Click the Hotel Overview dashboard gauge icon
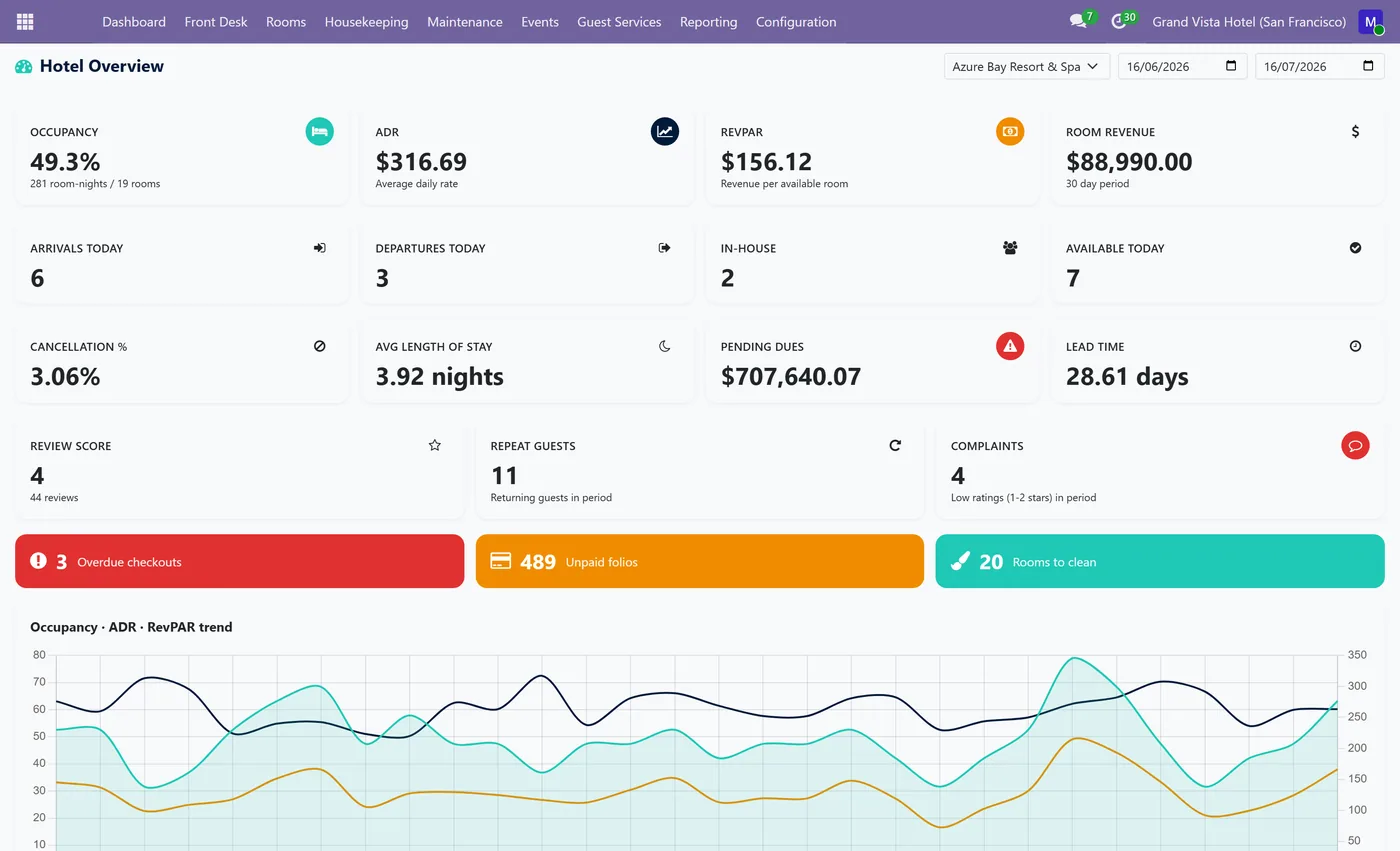The width and height of the screenshot is (1400, 851). (x=24, y=67)
